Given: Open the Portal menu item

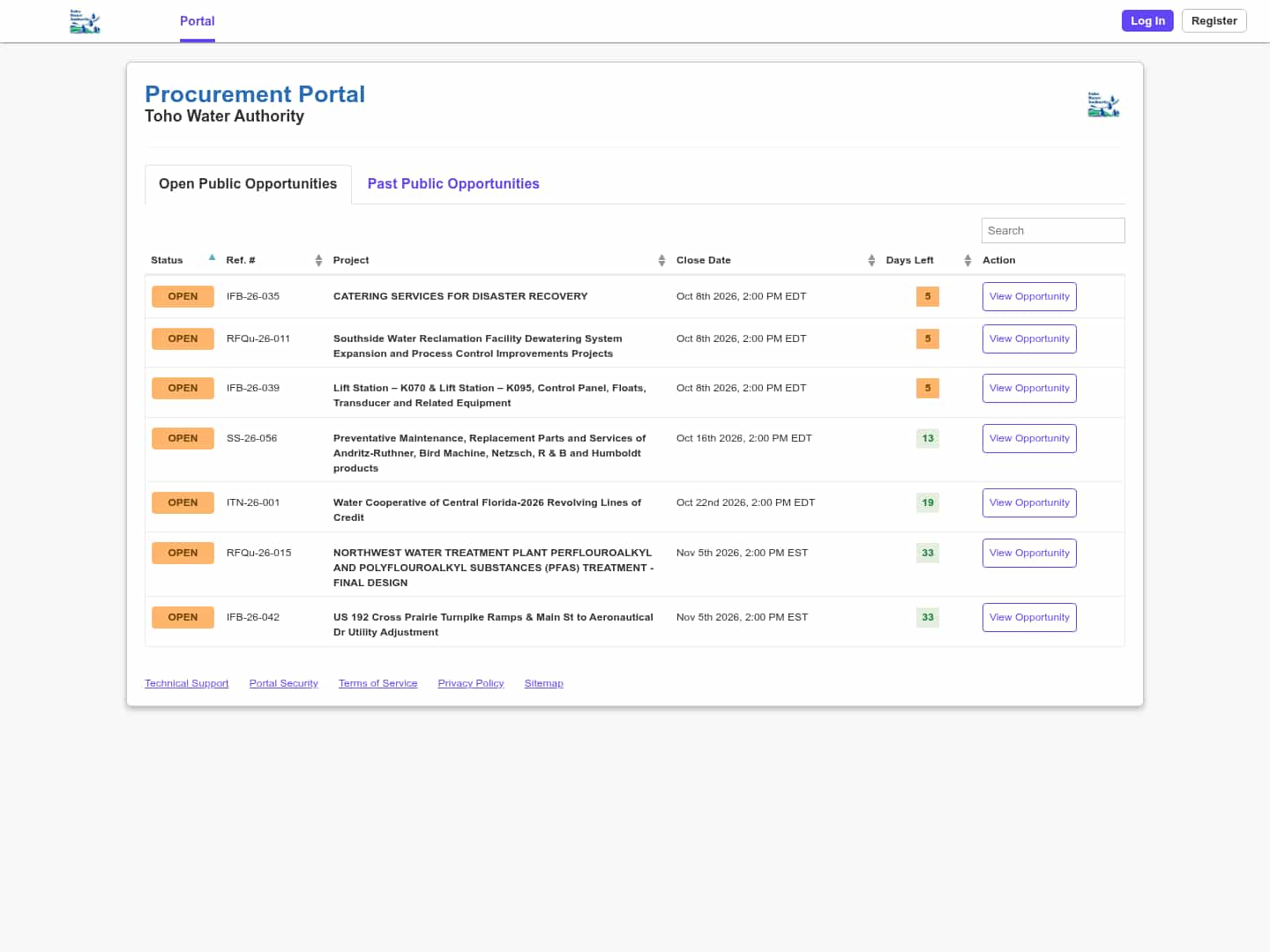Looking at the screenshot, I should [198, 21].
